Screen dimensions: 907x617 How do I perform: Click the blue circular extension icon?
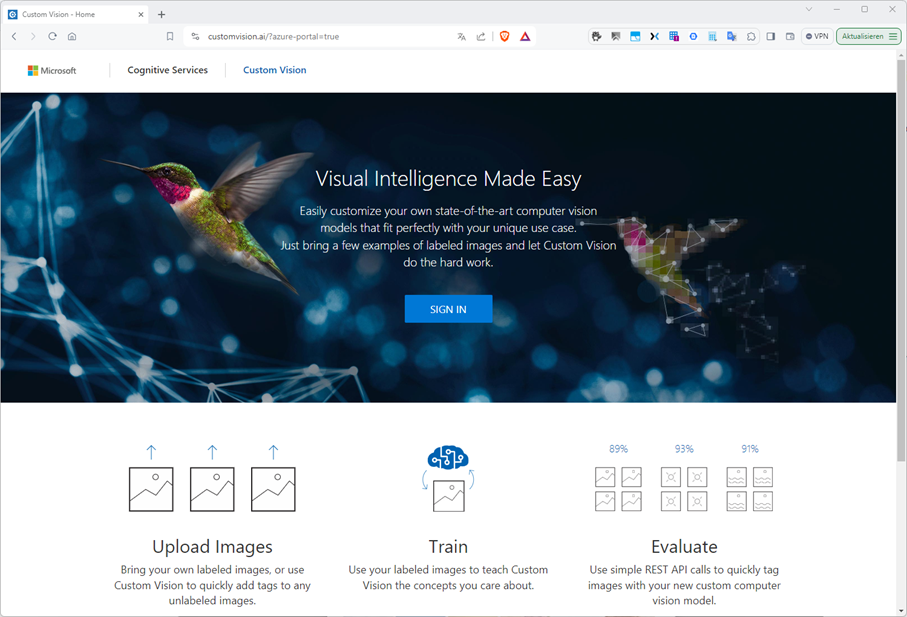(693, 36)
